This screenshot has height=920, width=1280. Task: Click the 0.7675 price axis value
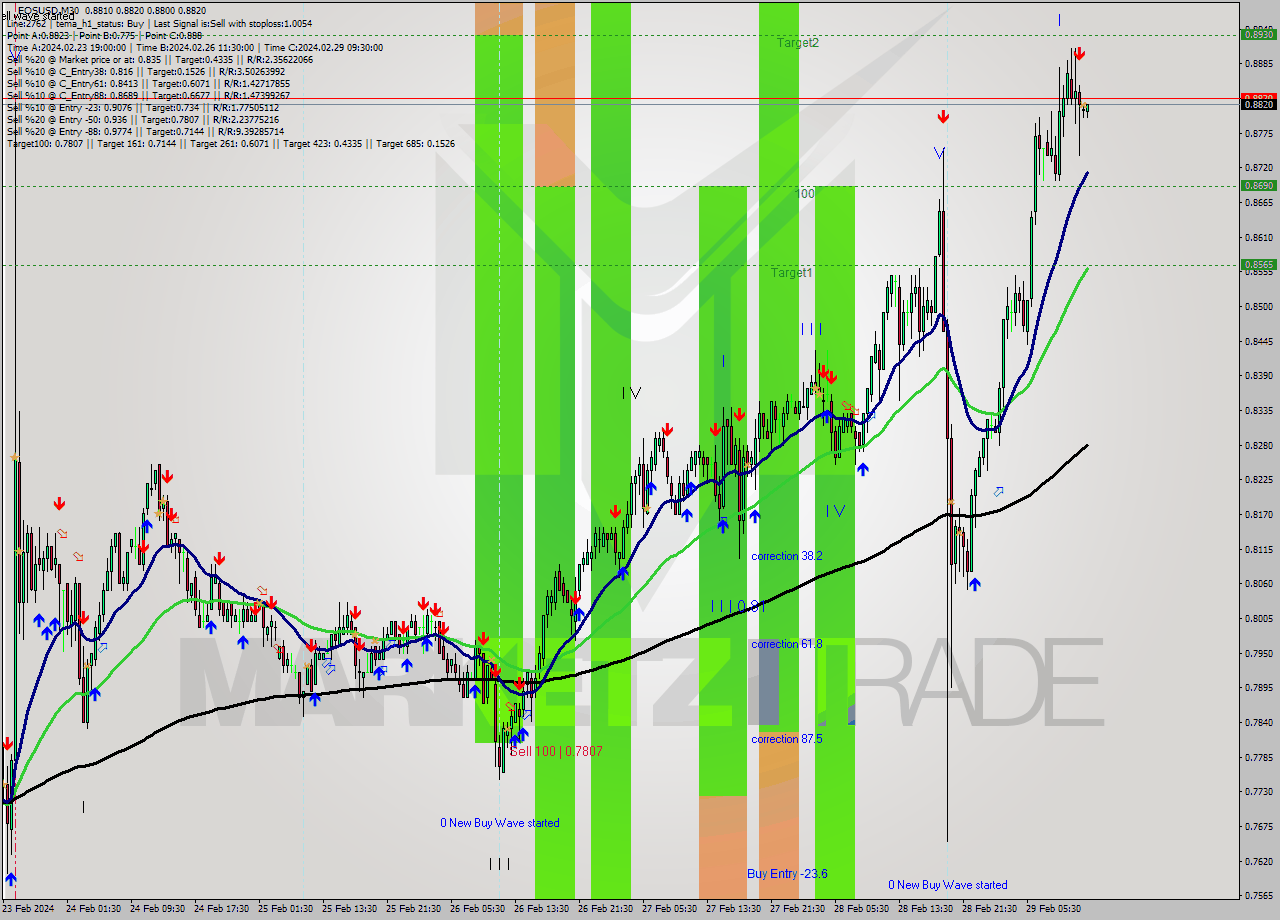tap(1258, 827)
